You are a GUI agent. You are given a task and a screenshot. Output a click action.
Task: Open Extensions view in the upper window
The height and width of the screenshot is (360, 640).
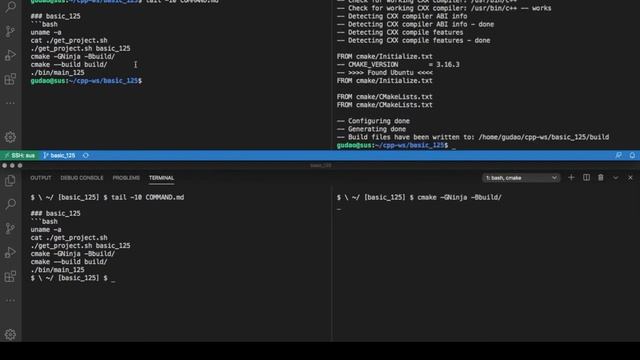click(10, 79)
